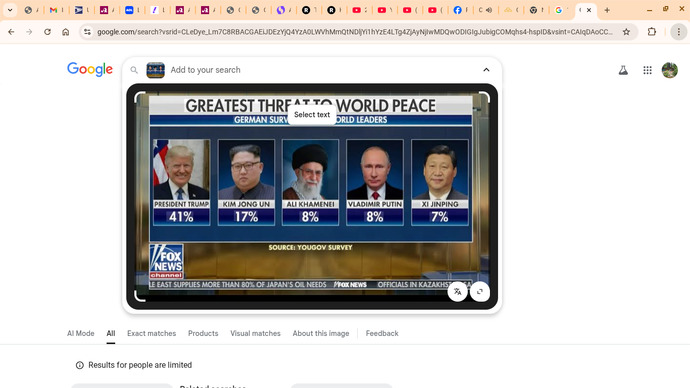Switch to AI Mode tab
The width and height of the screenshot is (690, 388).
point(81,333)
